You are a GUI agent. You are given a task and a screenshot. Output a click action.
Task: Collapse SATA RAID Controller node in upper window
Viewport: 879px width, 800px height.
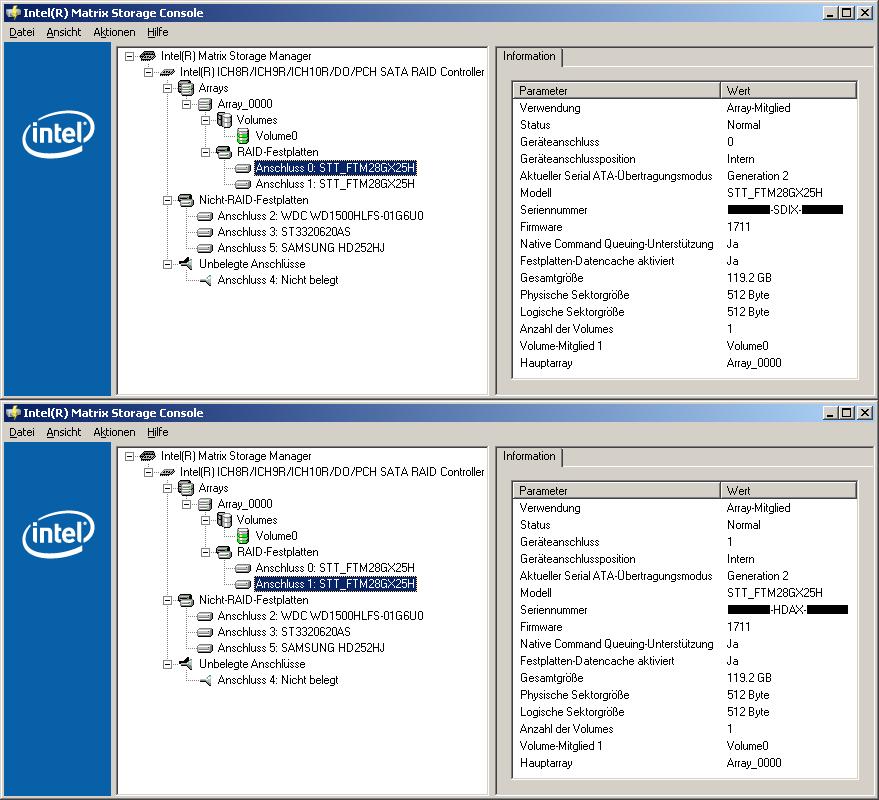[149, 72]
